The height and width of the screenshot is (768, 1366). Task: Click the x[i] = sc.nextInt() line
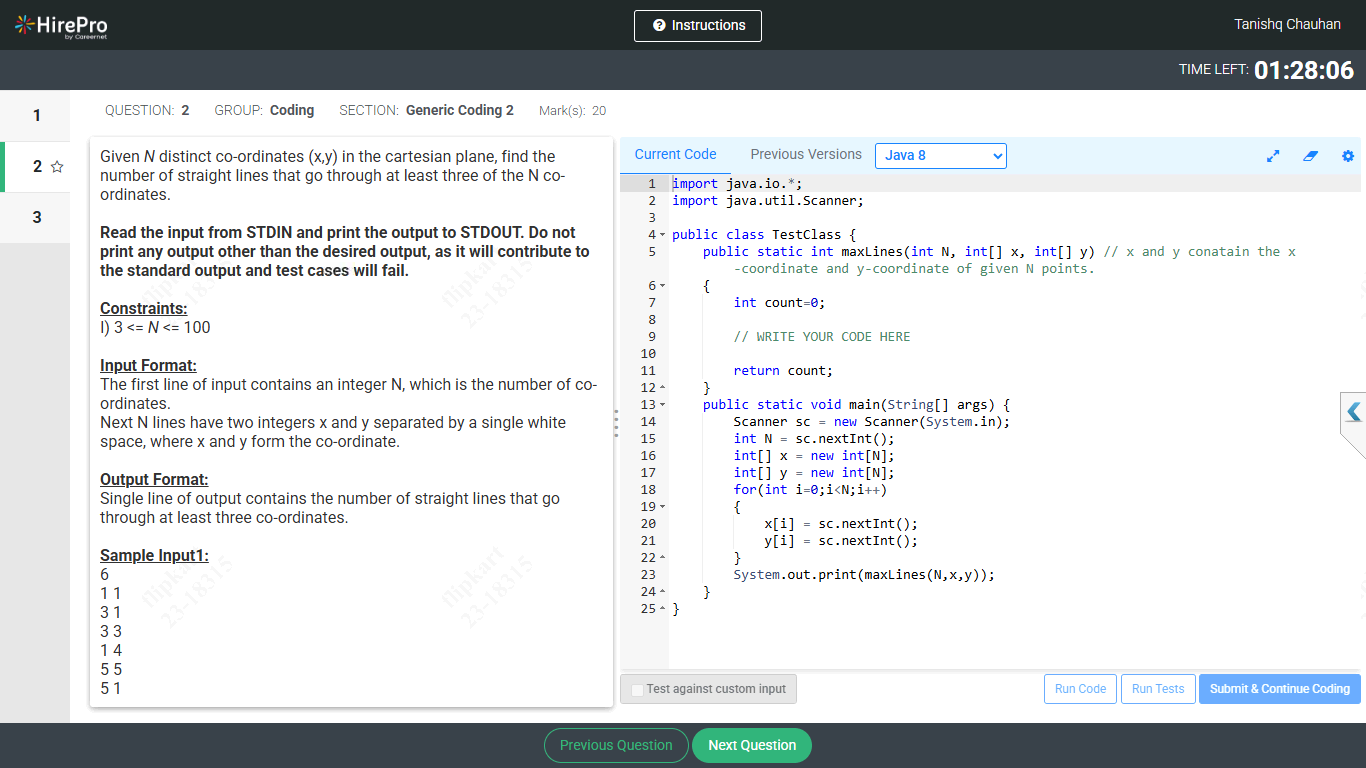coord(841,524)
